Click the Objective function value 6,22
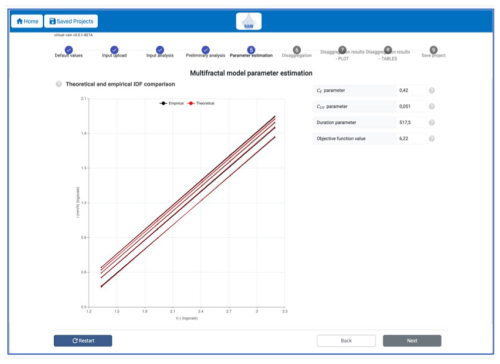Image resolution: width=500 pixels, height=364 pixels. [x=411, y=138]
